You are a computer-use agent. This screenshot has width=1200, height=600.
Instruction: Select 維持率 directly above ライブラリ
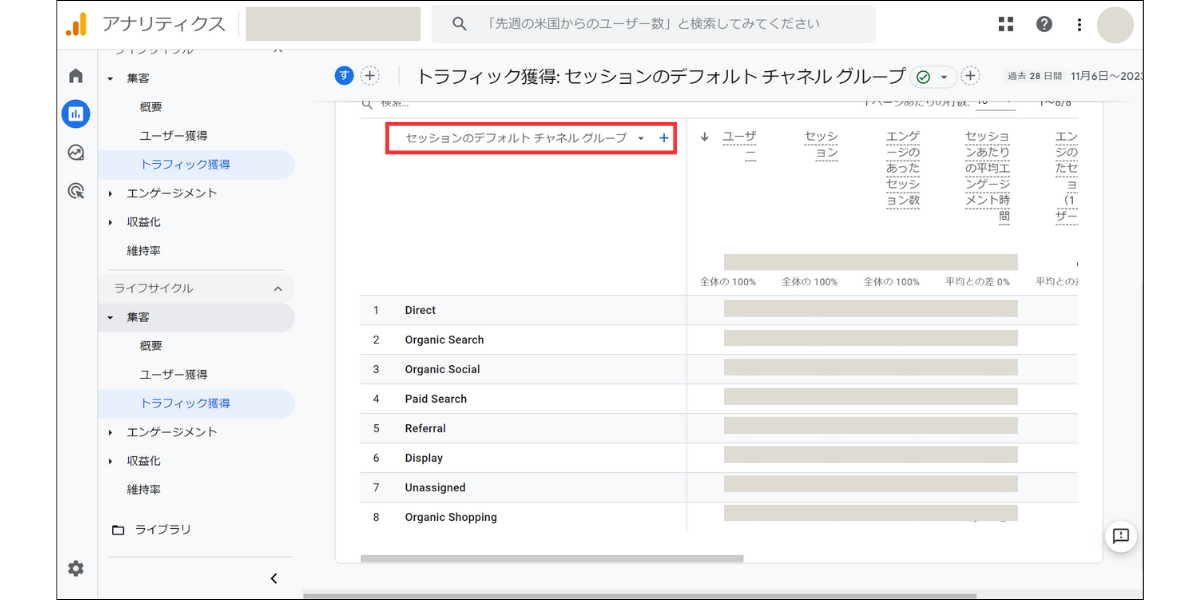coord(144,490)
